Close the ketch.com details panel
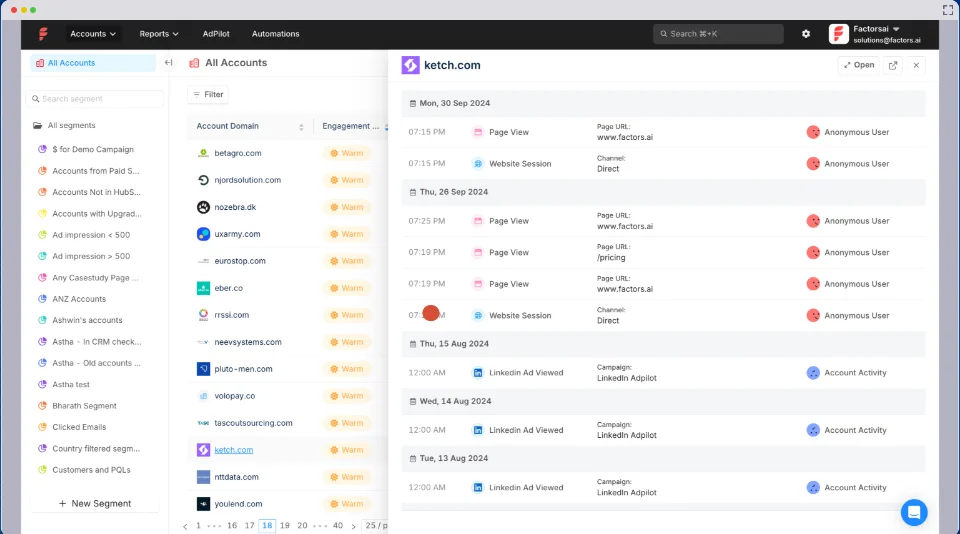The width and height of the screenshot is (960, 534). [917, 65]
